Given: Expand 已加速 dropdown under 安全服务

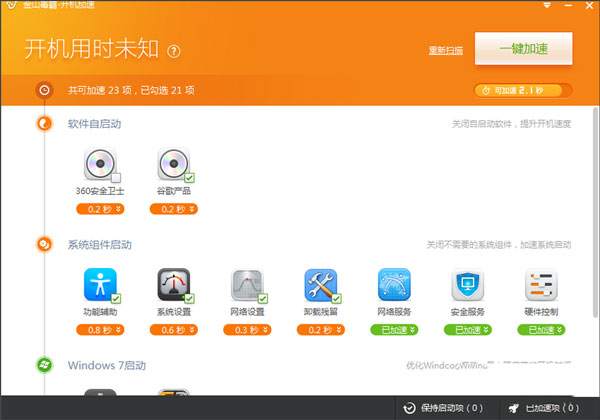Looking at the screenshot, I should [468, 330].
